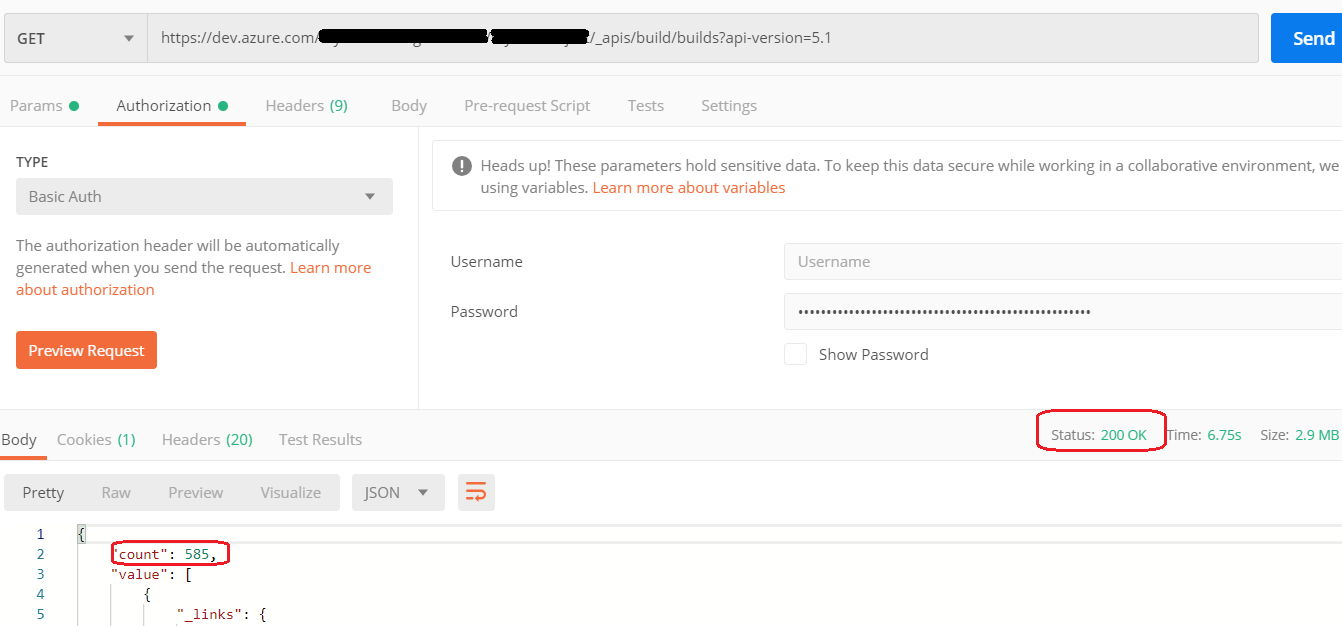
Task: Show the response Cookies (1) tab
Action: click(x=96, y=439)
